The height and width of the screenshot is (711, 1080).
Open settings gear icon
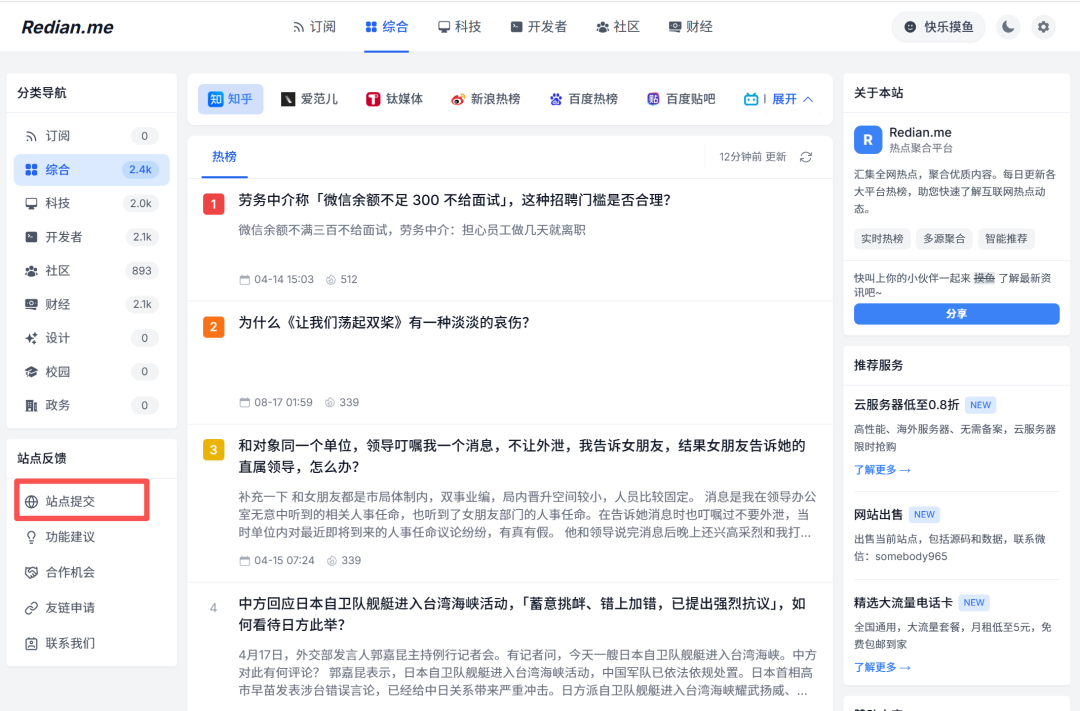pos(1043,27)
